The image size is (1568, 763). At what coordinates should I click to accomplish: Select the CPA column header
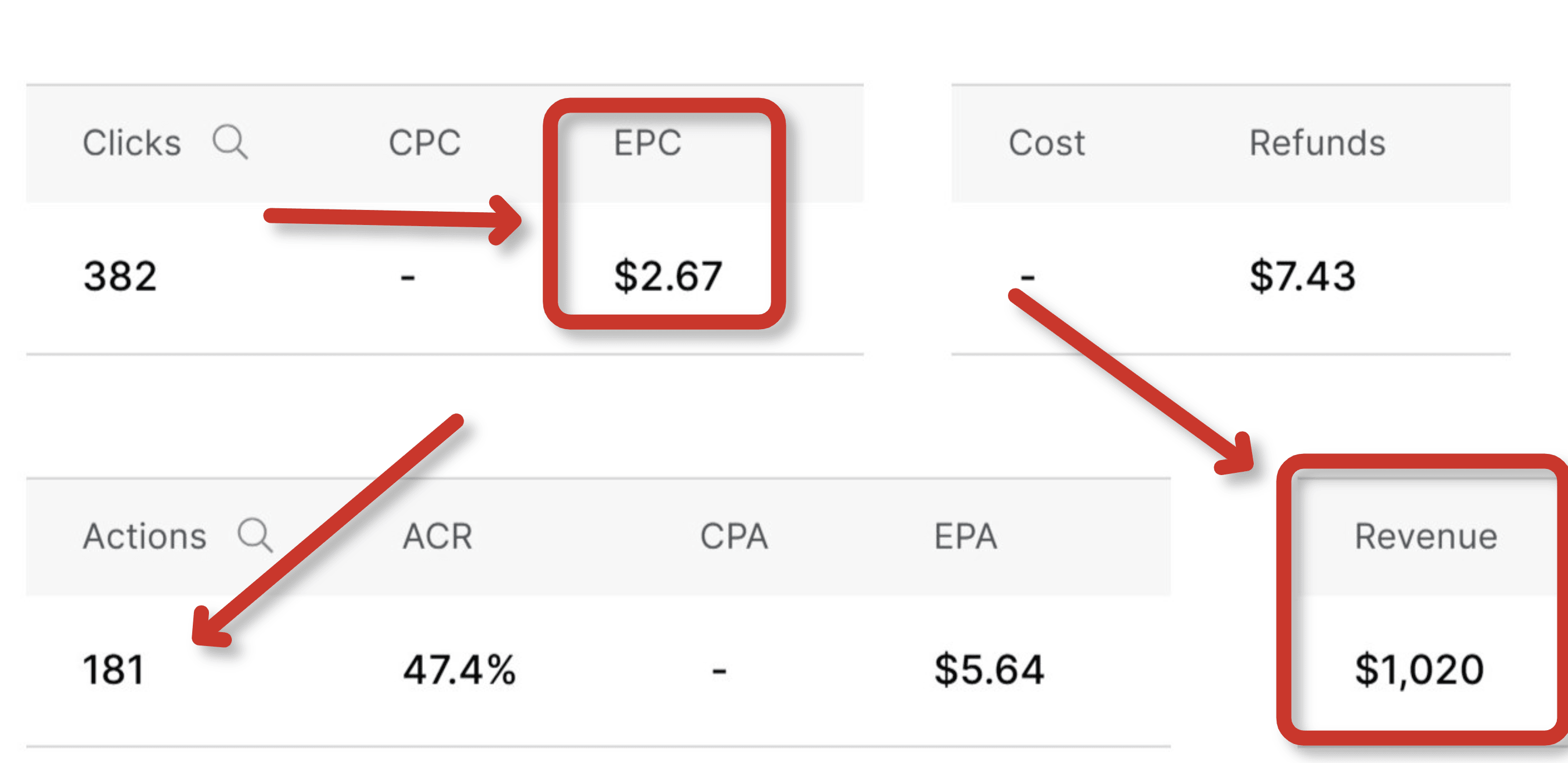[733, 536]
